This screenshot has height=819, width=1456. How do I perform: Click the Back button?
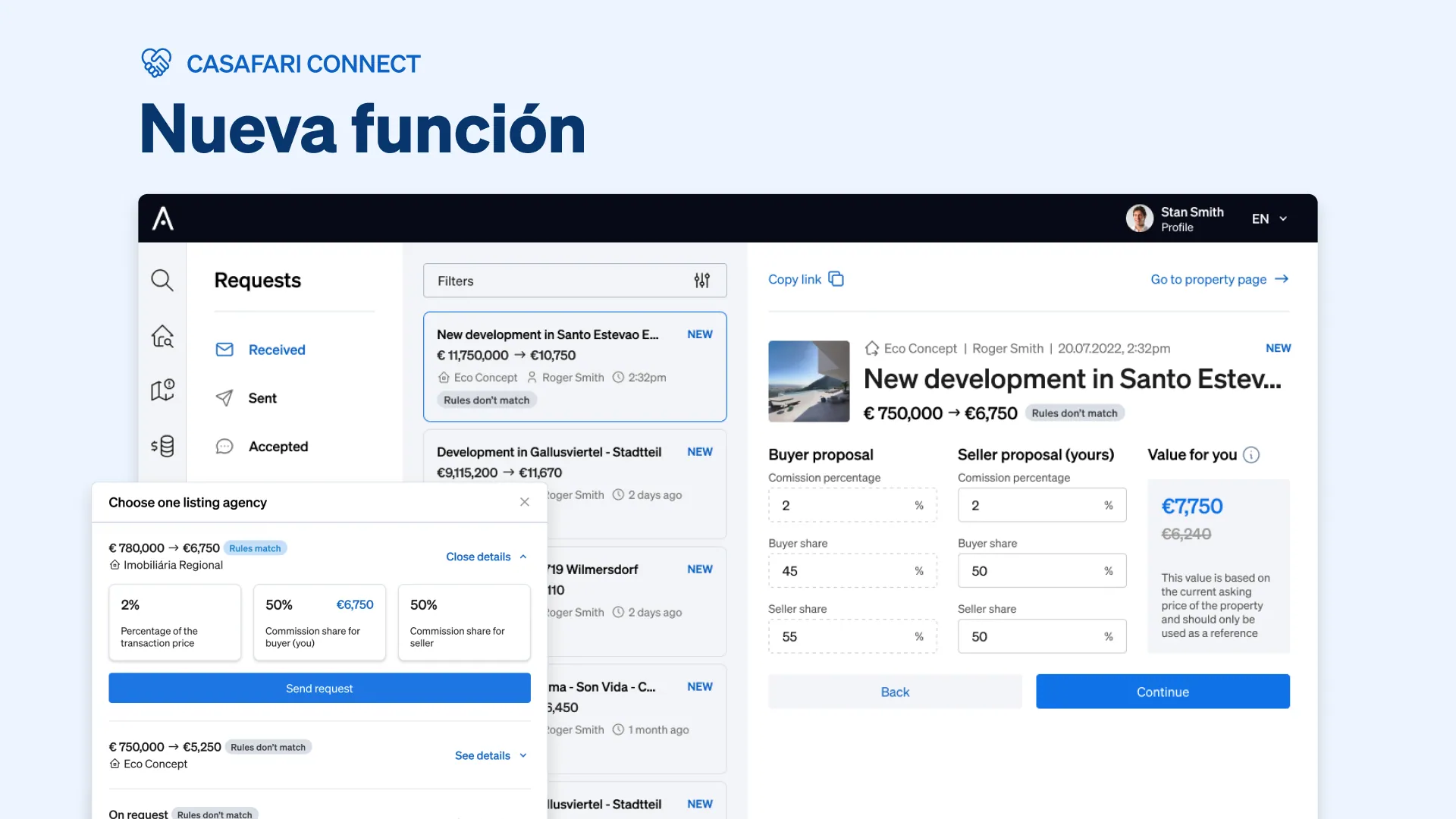[895, 692]
